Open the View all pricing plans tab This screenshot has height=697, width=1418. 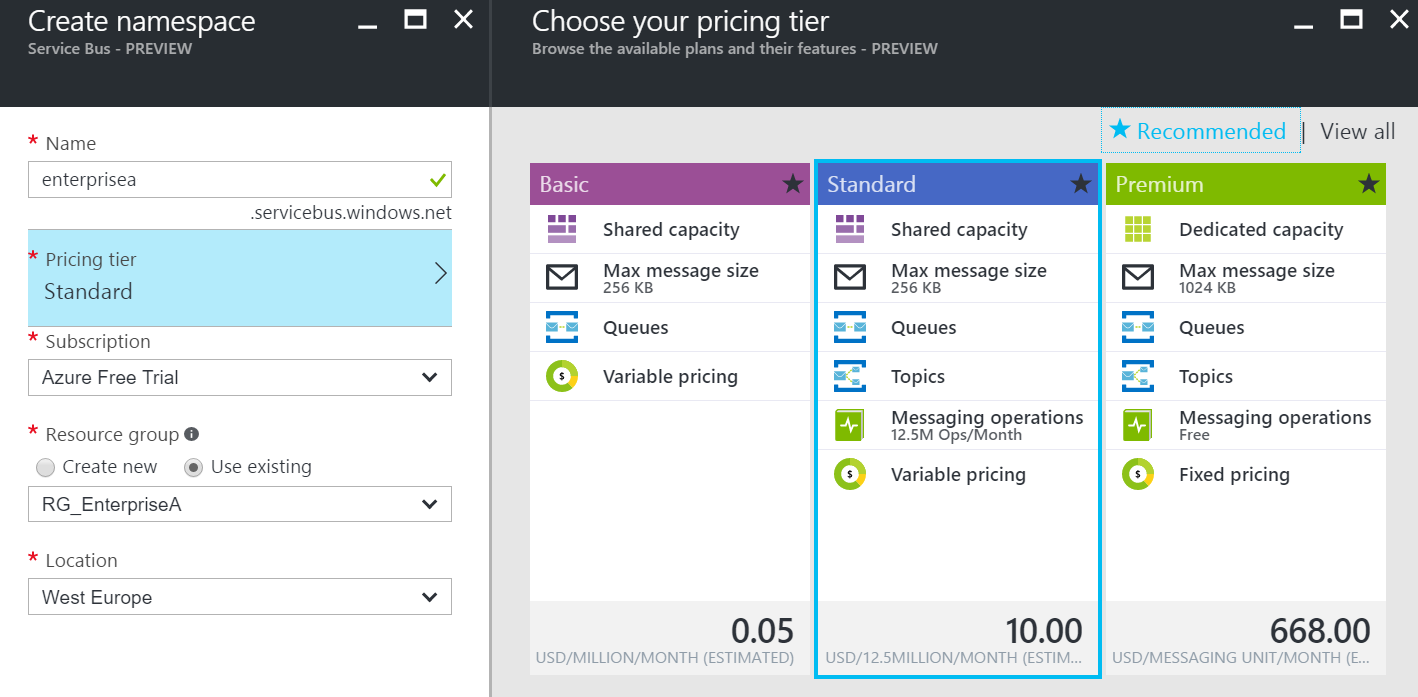click(x=1356, y=131)
